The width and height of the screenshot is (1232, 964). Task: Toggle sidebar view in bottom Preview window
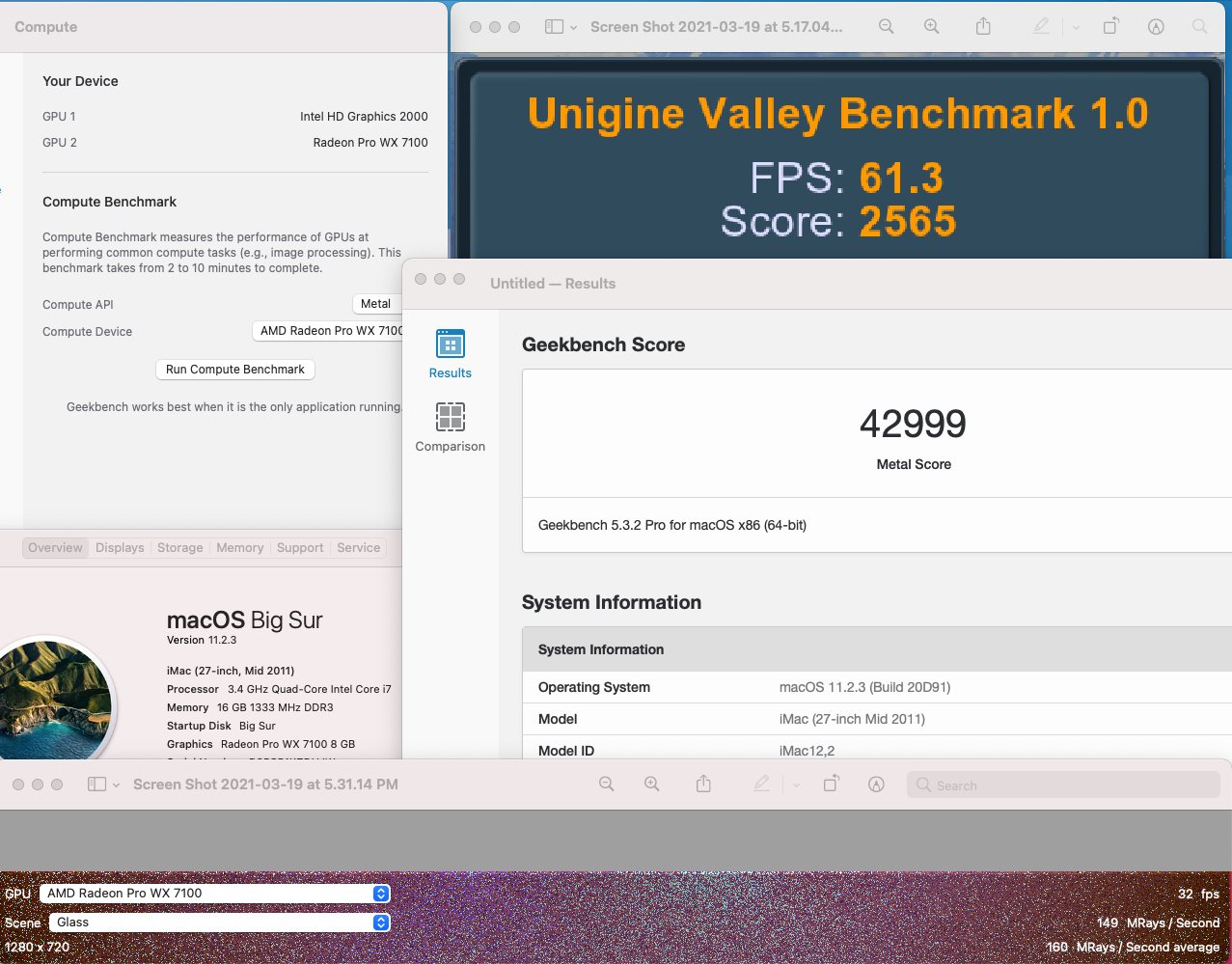[96, 785]
